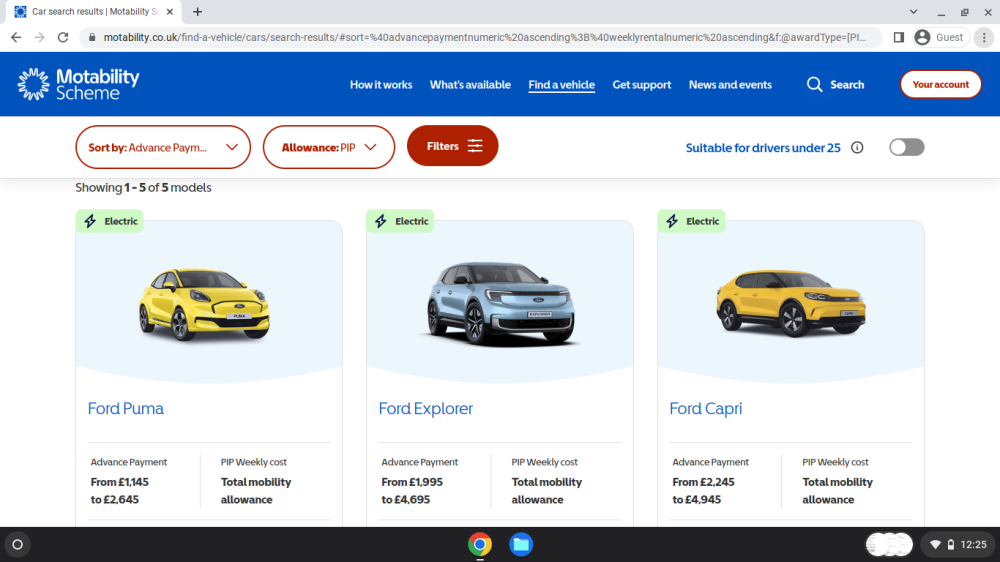Viewport: 1000px width, 562px height.
Task: Open the Filters button
Action: 453,146
